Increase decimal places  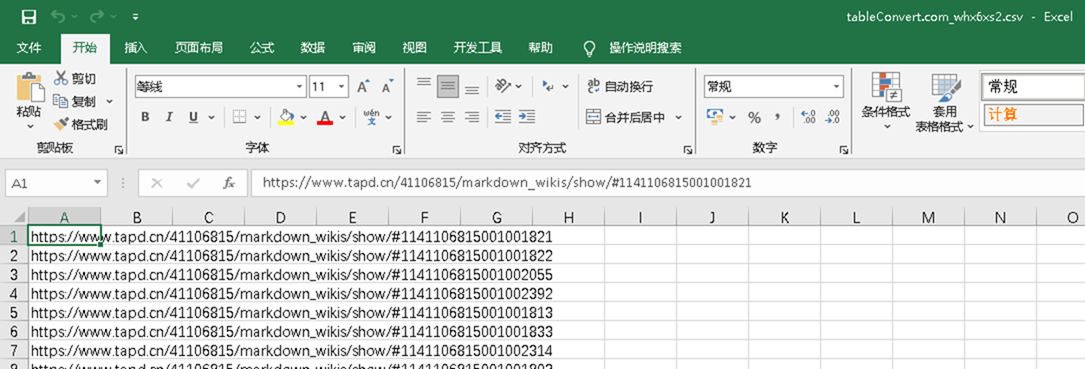click(x=808, y=117)
